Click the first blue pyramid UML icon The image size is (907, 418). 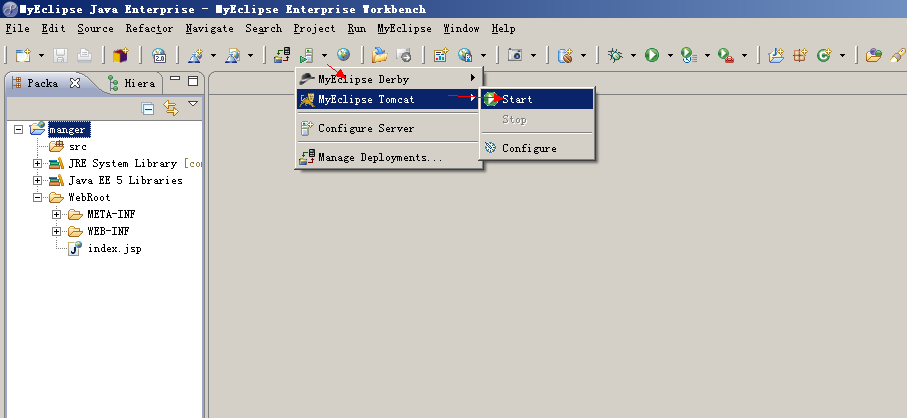coord(196,56)
